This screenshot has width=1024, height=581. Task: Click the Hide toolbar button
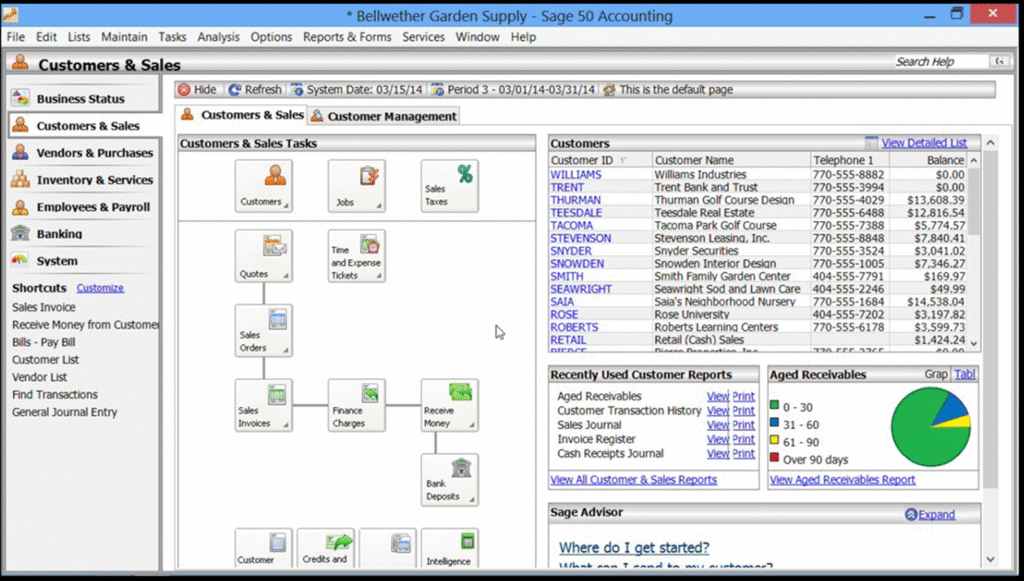click(197, 89)
